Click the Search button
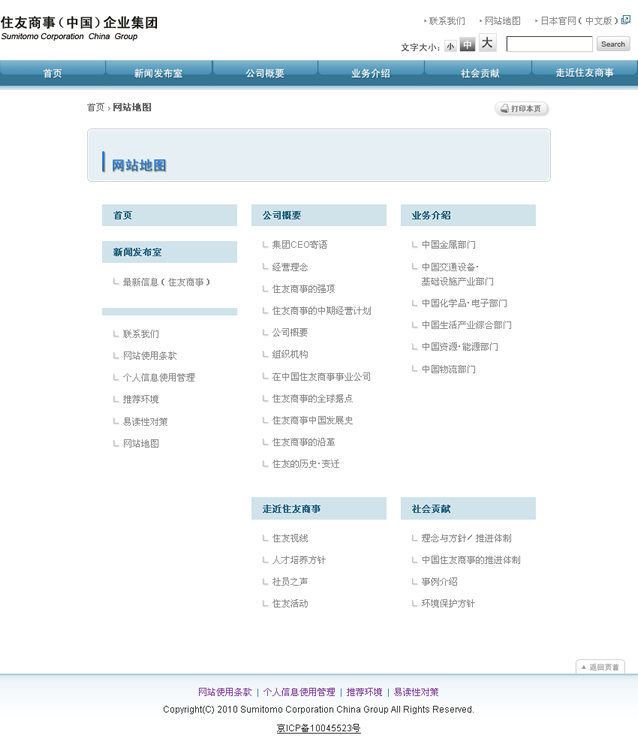The width and height of the screenshot is (638, 748). tap(613, 44)
